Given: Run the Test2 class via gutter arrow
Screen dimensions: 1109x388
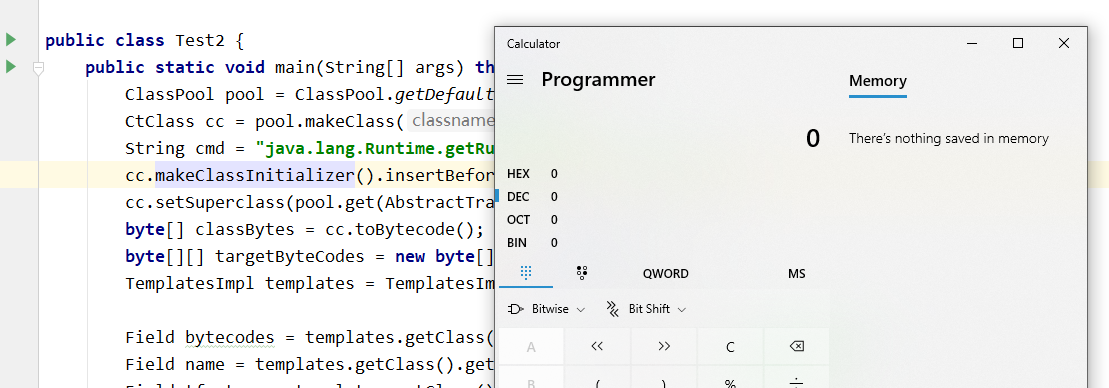Looking at the screenshot, I should [x=10, y=40].
